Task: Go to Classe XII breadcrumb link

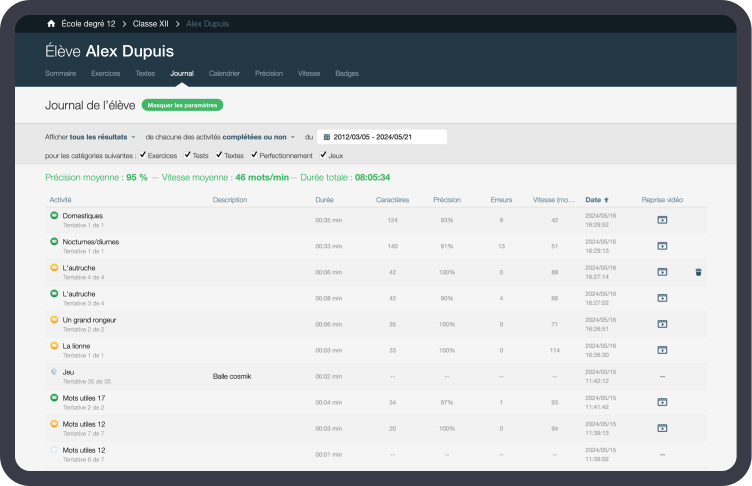Action: pyautogui.click(x=150, y=22)
